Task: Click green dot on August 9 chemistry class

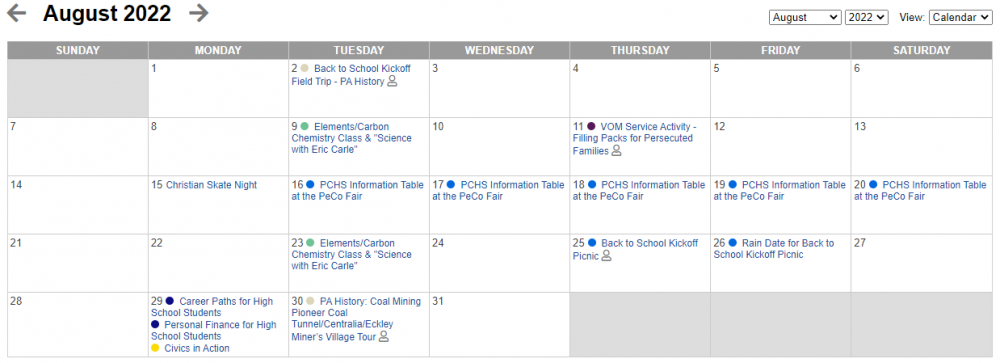Action: (305, 126)
